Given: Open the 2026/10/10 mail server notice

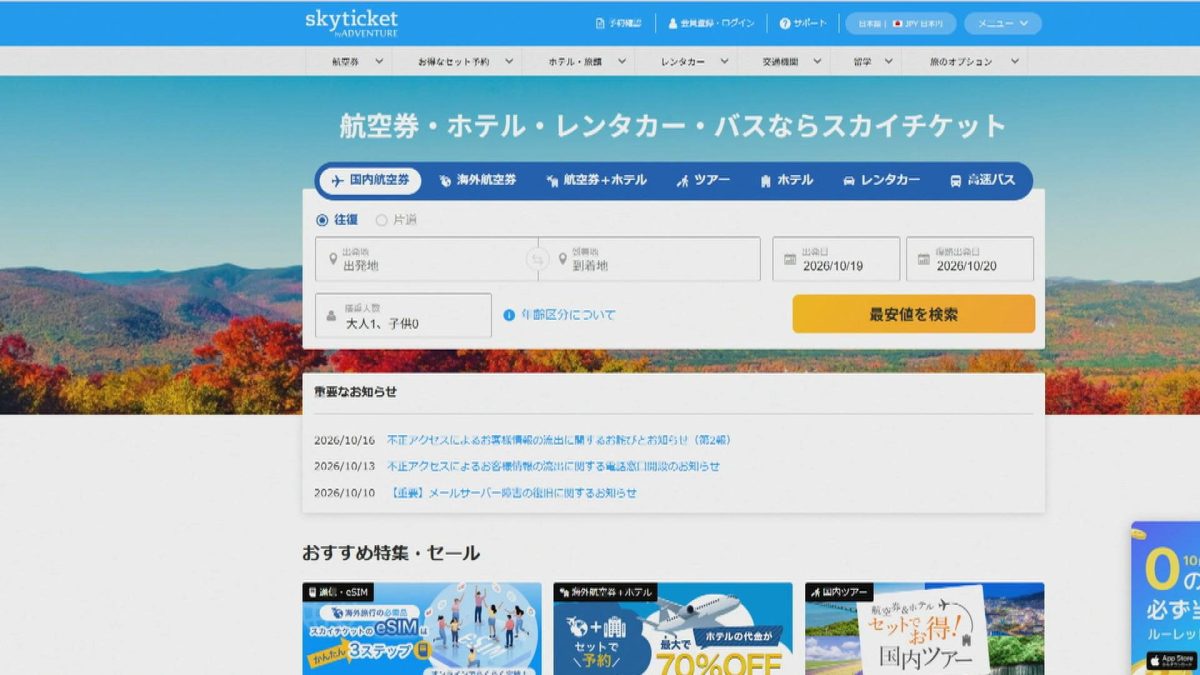Looking at the screenshot, I should [512, 493].
